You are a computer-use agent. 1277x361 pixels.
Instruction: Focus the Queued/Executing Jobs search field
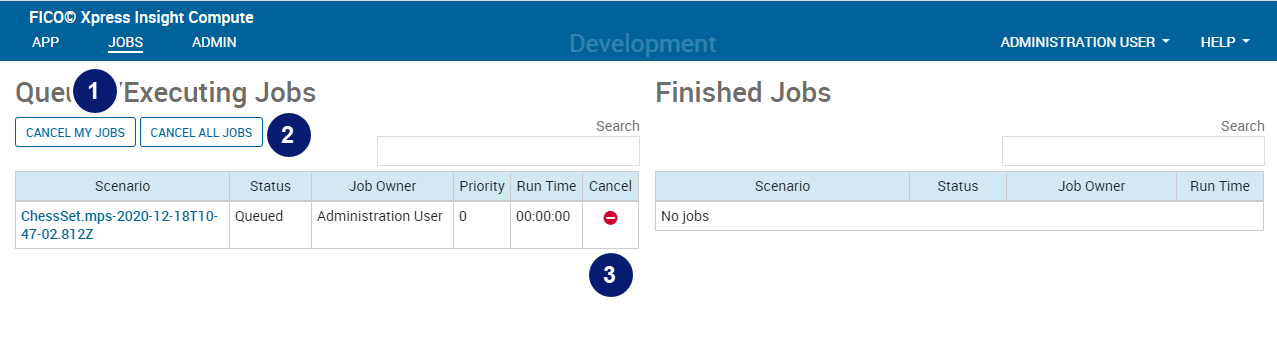(508, 151)
